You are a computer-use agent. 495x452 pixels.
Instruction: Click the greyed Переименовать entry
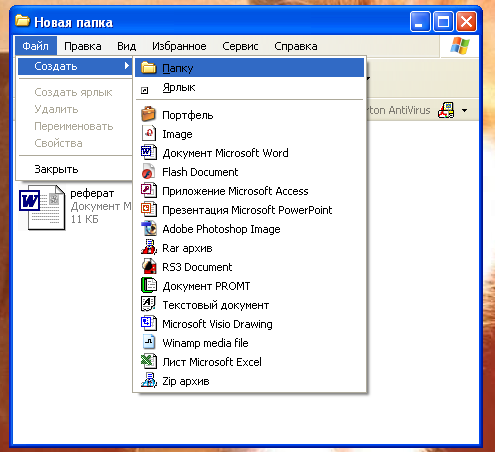click(75, 126)
